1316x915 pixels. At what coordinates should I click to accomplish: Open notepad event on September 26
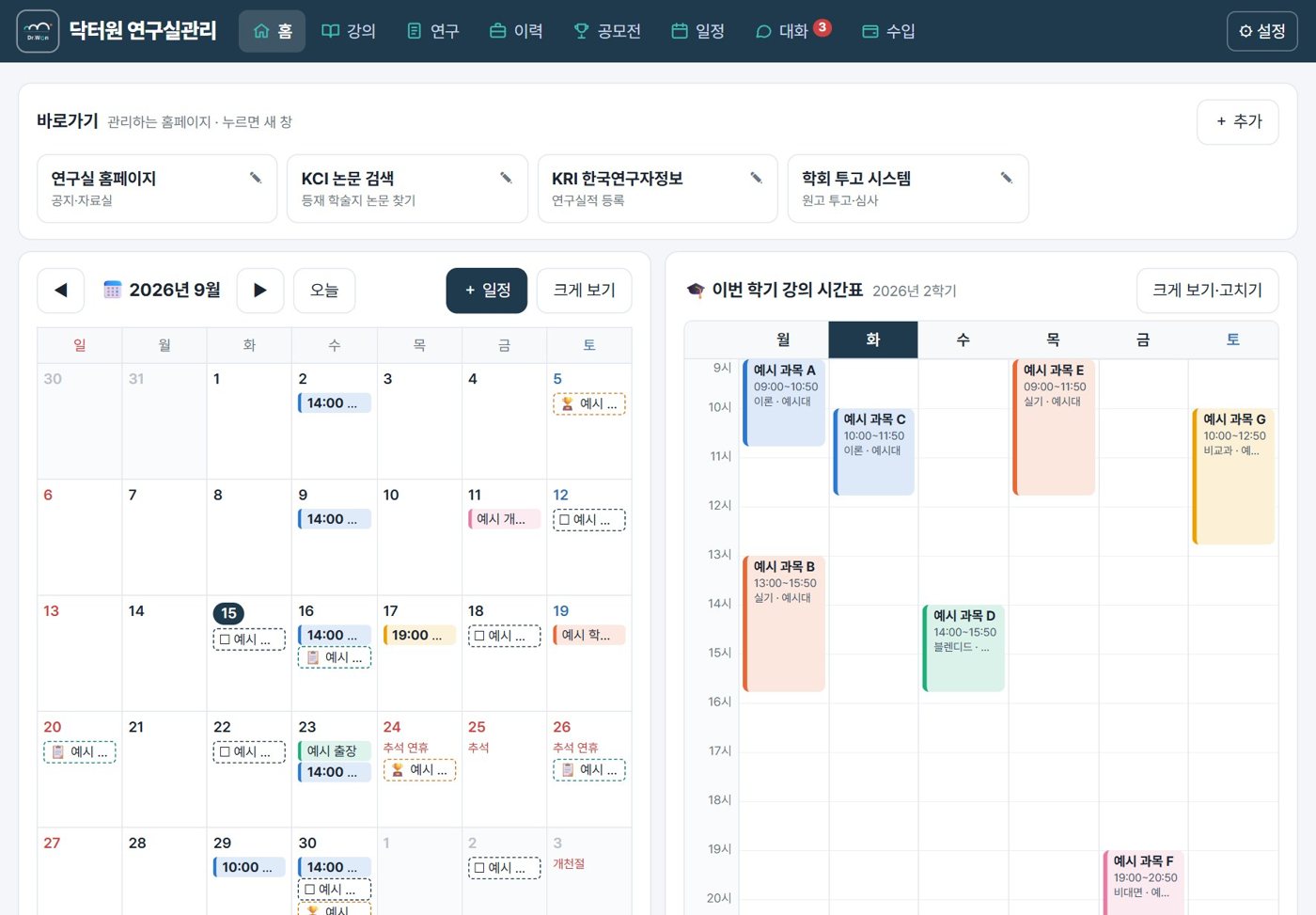tap(589, 769)
